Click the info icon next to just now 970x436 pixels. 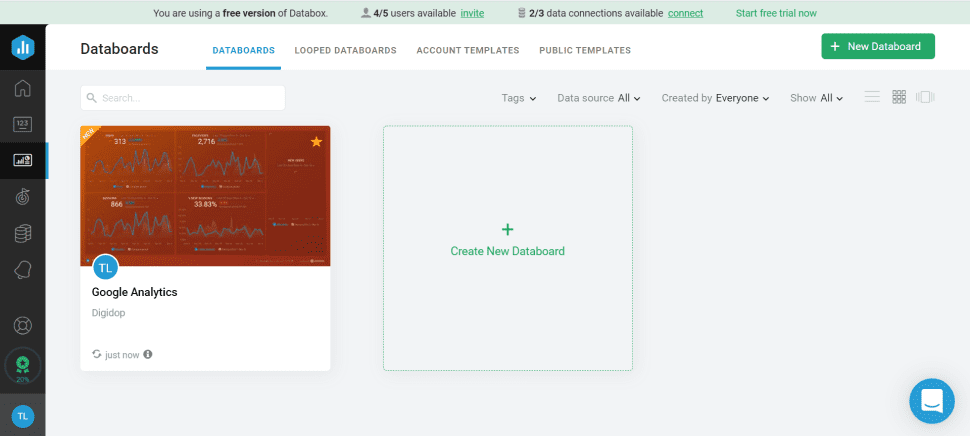pyautogui.click(x=148, y=354)
